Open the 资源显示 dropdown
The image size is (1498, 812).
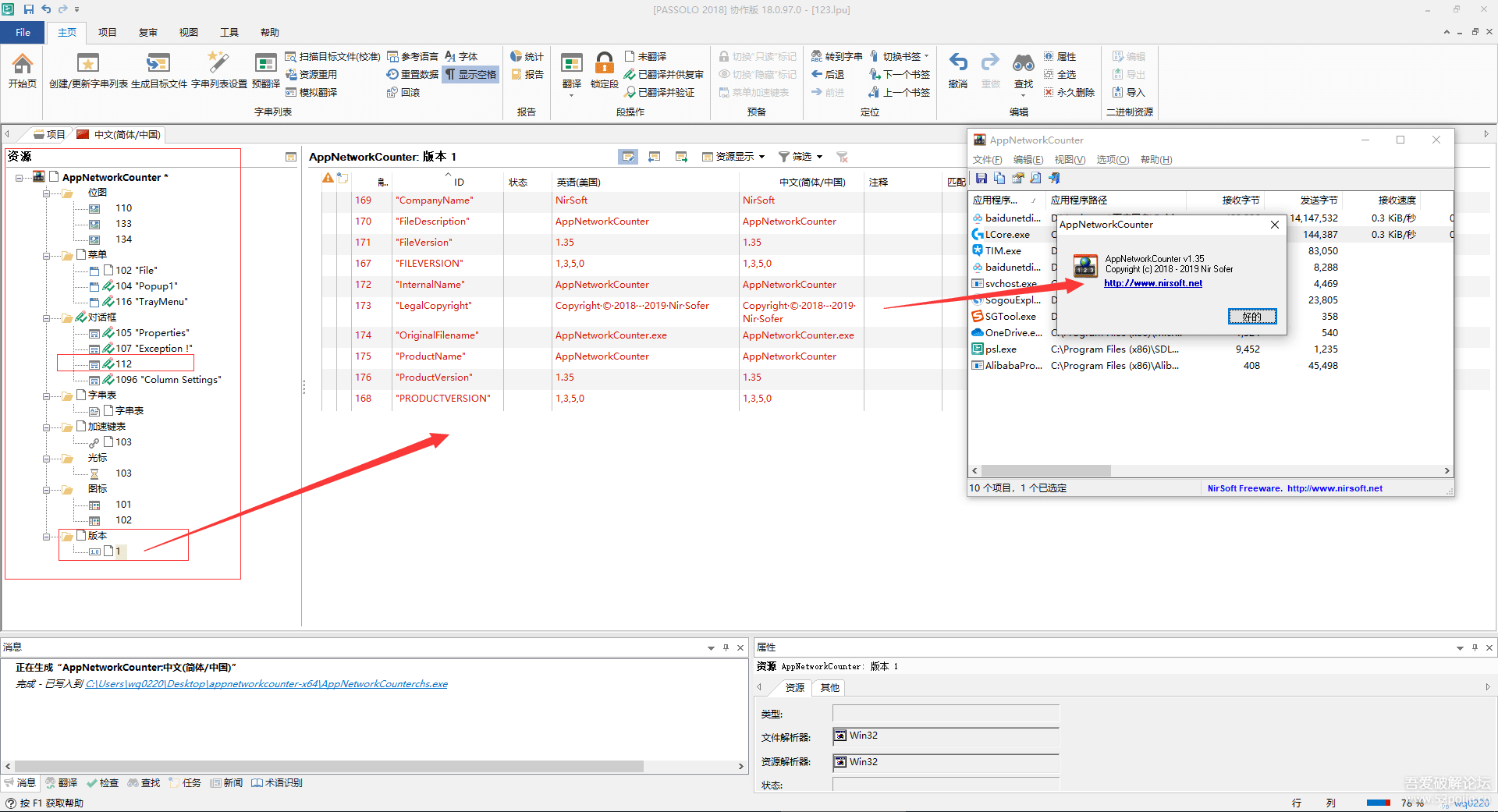coord(733,156)
